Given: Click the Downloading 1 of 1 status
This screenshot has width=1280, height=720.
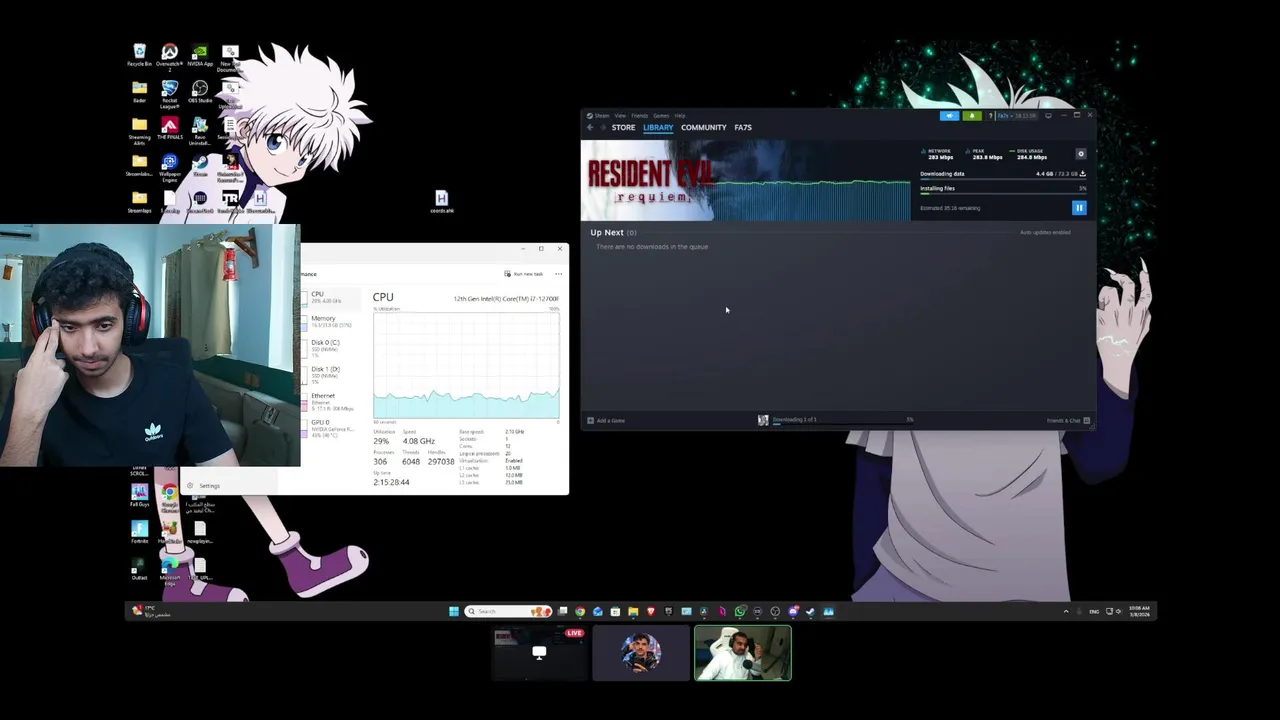Looking at the screenshot, I should point(794,420).
